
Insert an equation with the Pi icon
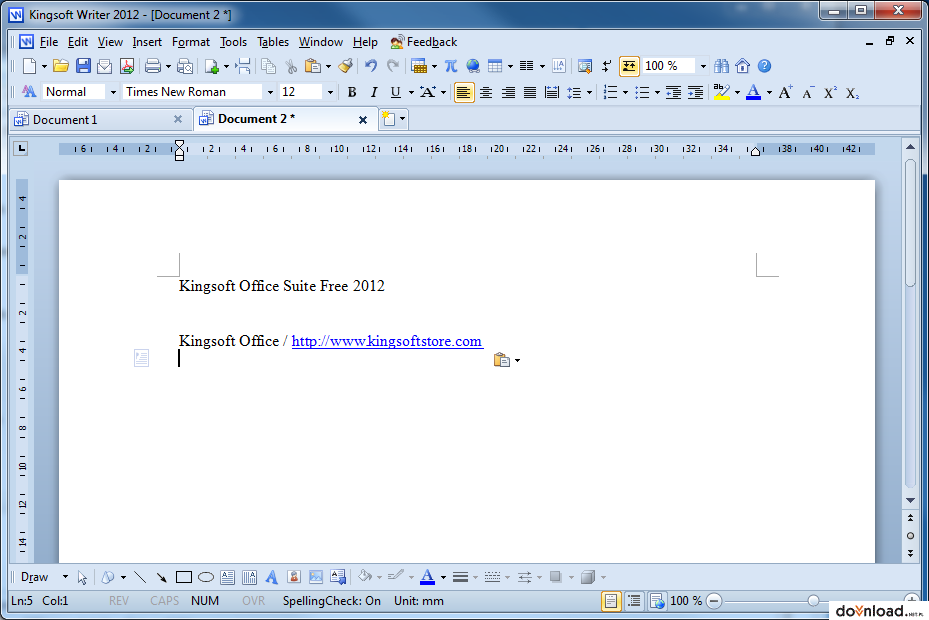[451, 66]
